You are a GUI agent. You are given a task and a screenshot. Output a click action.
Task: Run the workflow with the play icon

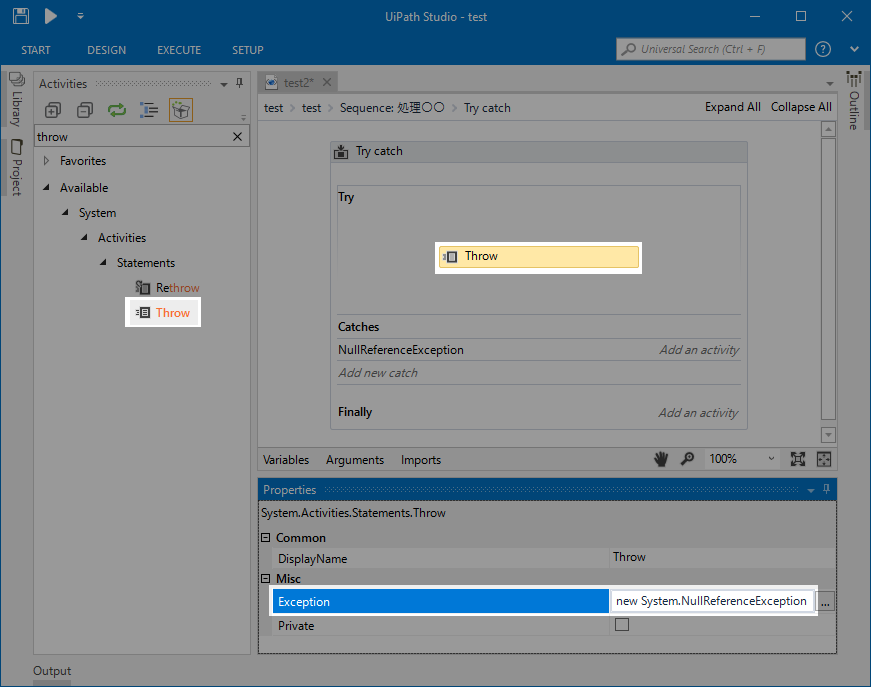[51, 16]
